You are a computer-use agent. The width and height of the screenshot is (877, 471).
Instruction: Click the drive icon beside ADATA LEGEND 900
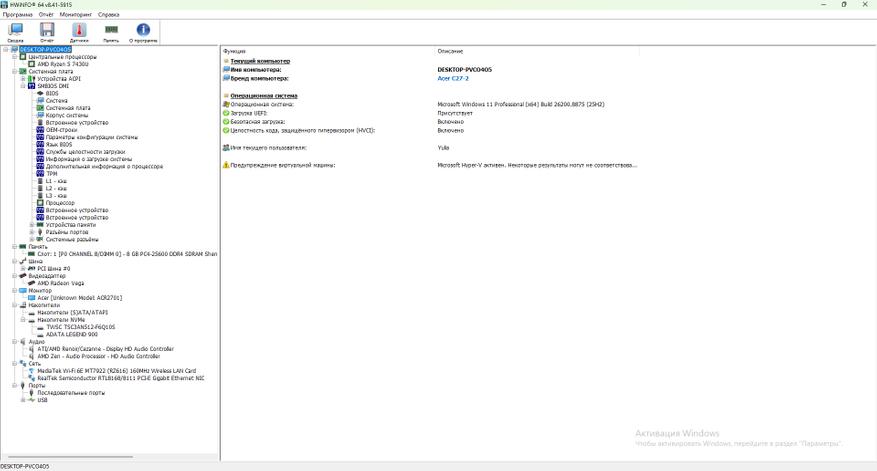pos(40,335)
